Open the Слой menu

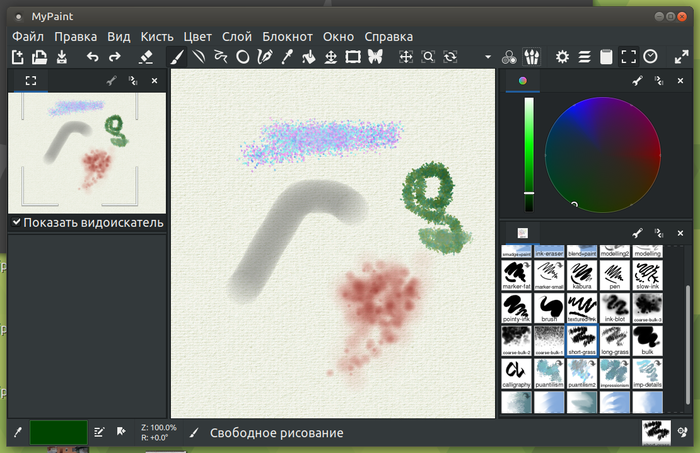click(x=237, y=37)
